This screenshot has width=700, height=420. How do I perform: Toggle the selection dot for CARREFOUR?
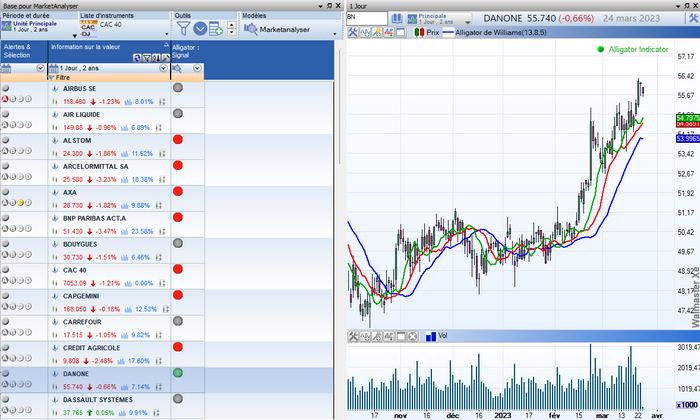point(5,321)
